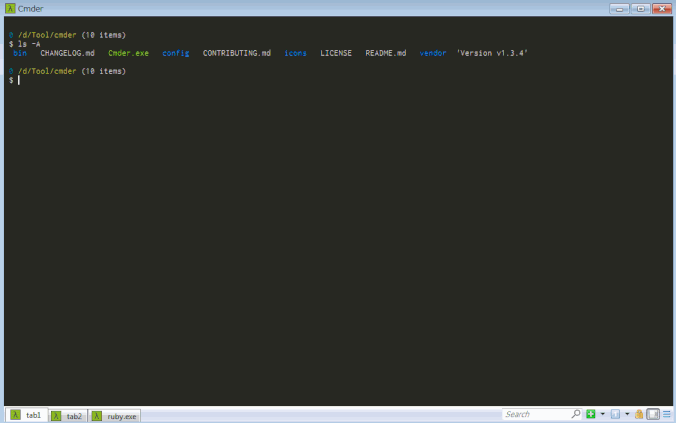This screenshot has height=423, width=676.
Task: Switch to the tab1 console tab
Action: [x=27, y=415]
